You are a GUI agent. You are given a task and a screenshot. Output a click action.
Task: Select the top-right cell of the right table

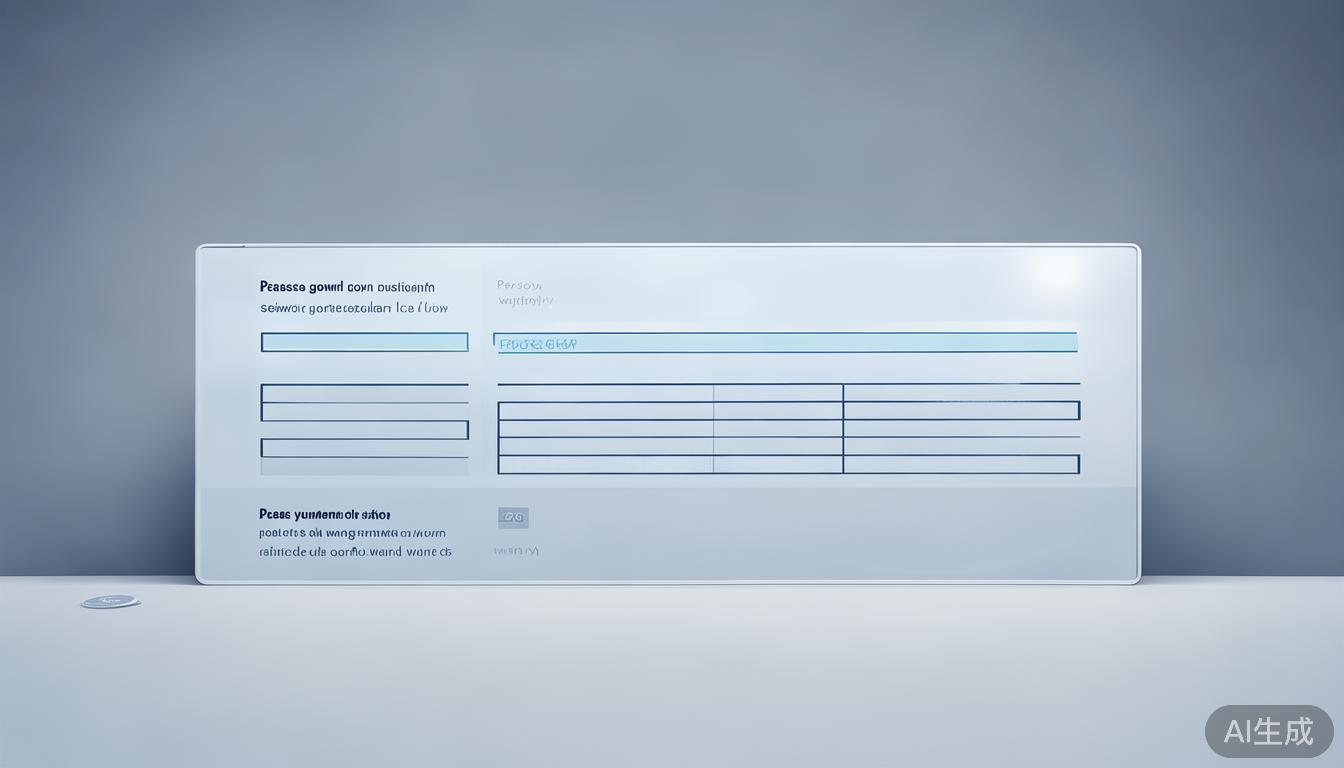pyautogui.click(x=961, y=393)
